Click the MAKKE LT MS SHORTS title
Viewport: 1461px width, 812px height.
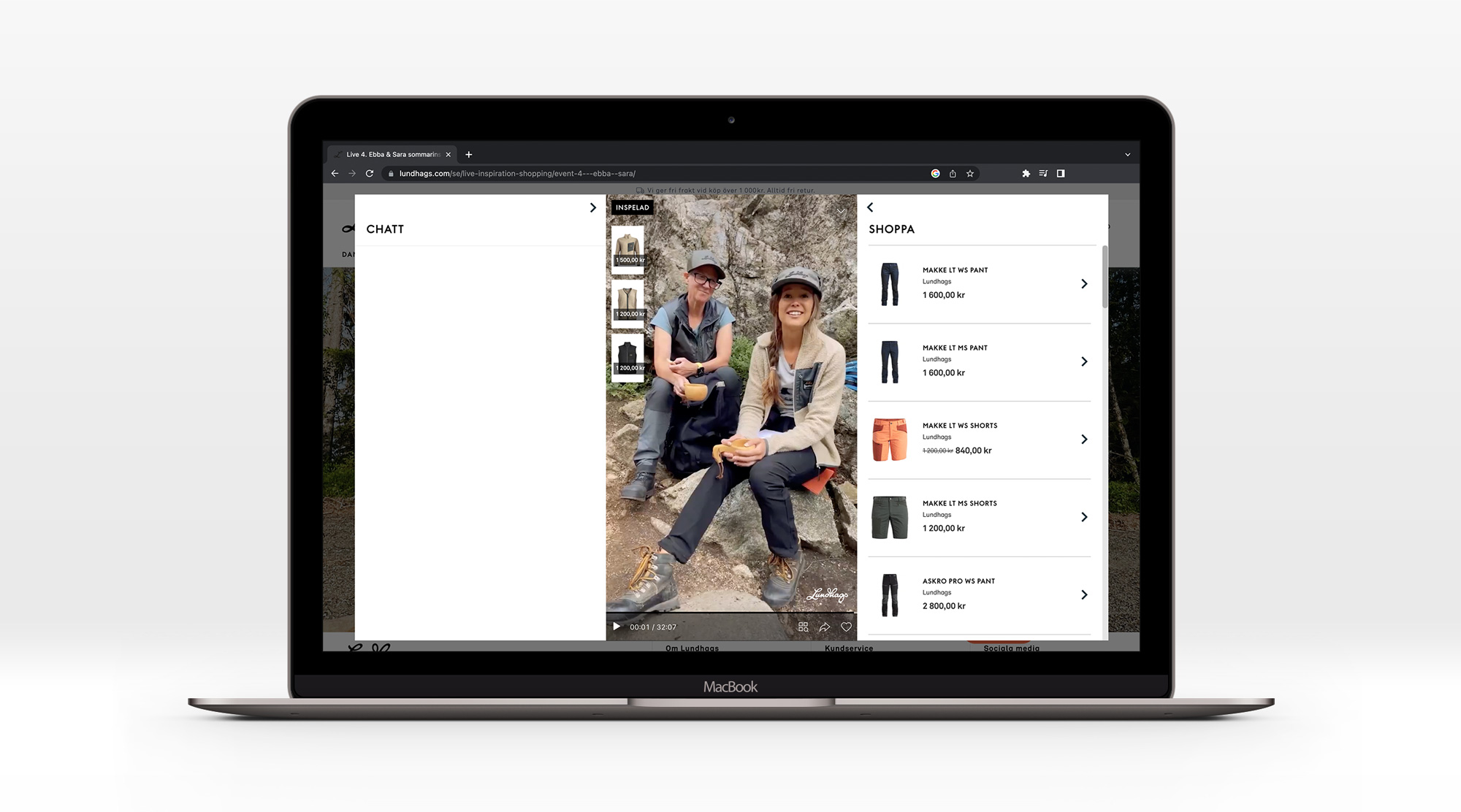(x=960, y=504)
